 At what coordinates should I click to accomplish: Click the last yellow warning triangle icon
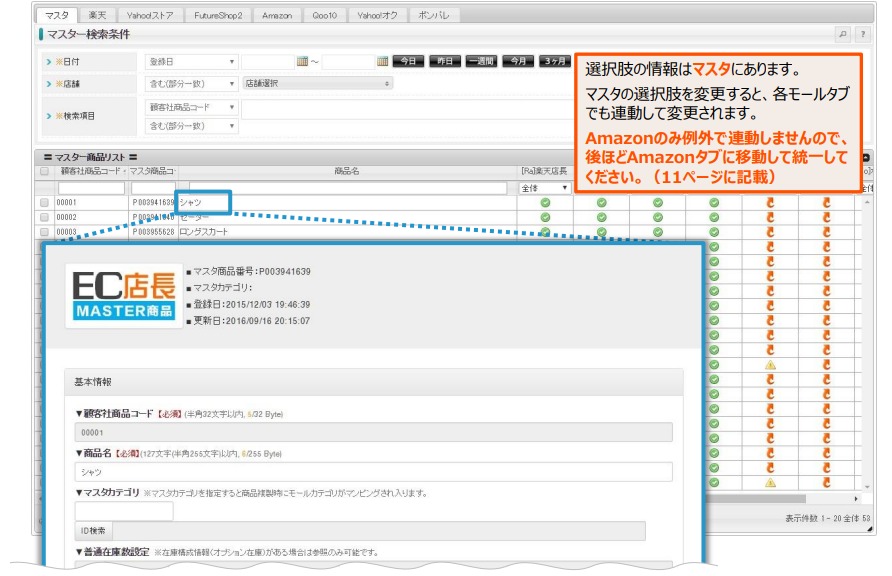[x=770, y=483]
